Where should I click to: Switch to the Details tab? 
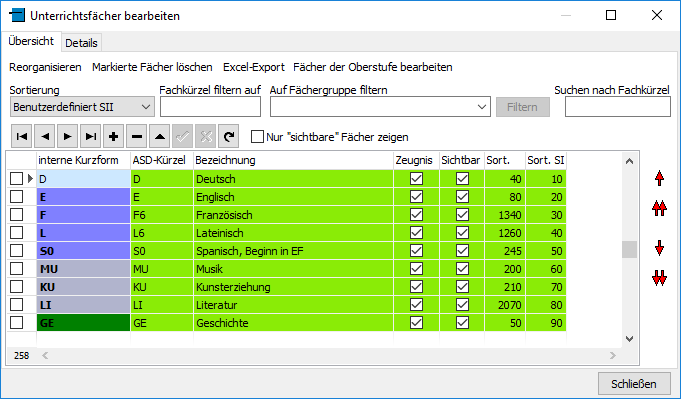[x=81, y=43]
